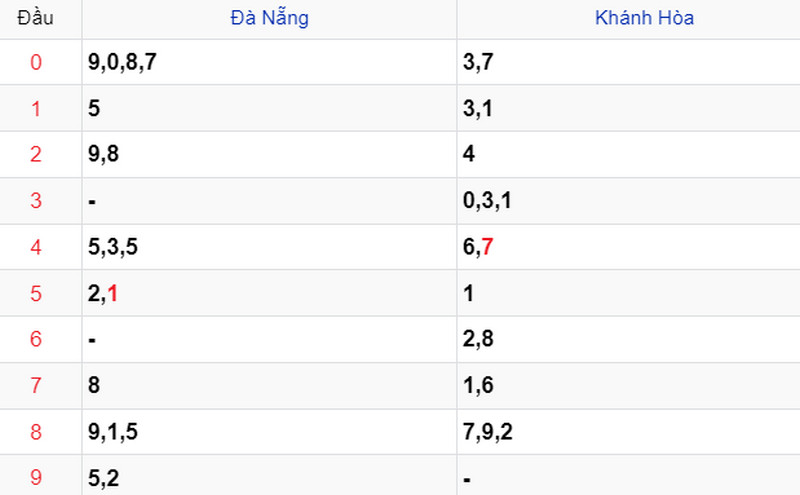800x495 pixels.
Task: Click the Đà Nẵng cell showing 5,3,5
Action: click(x=269, y=247)
